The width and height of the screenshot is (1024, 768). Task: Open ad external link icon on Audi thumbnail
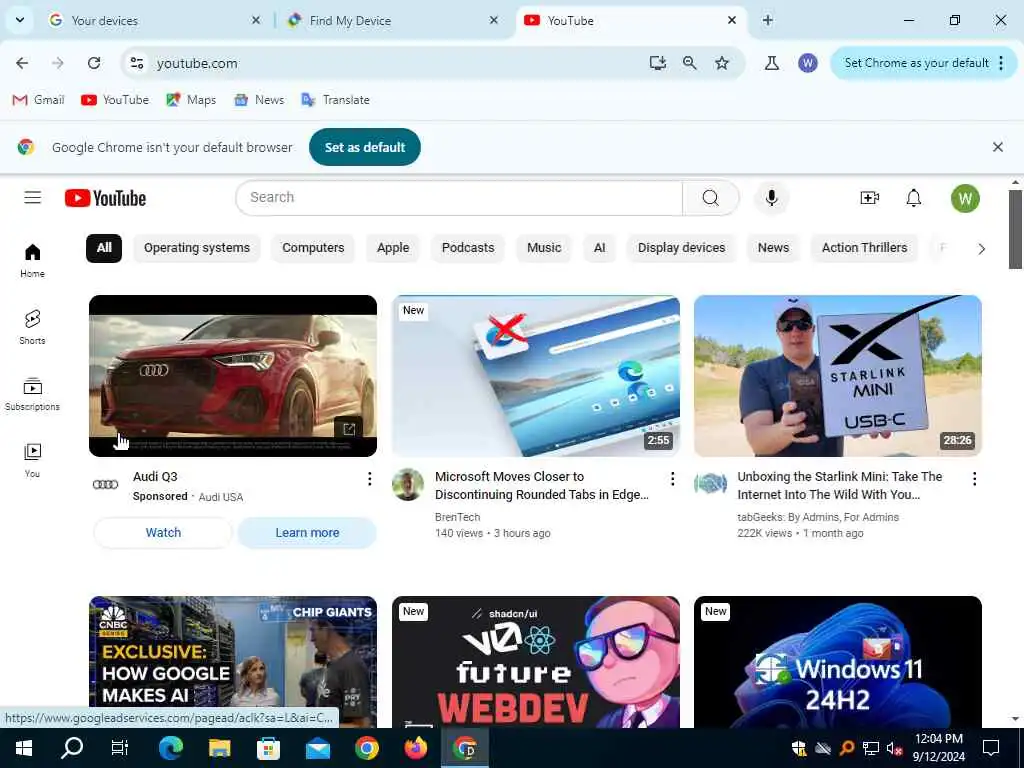coord(349,429)
